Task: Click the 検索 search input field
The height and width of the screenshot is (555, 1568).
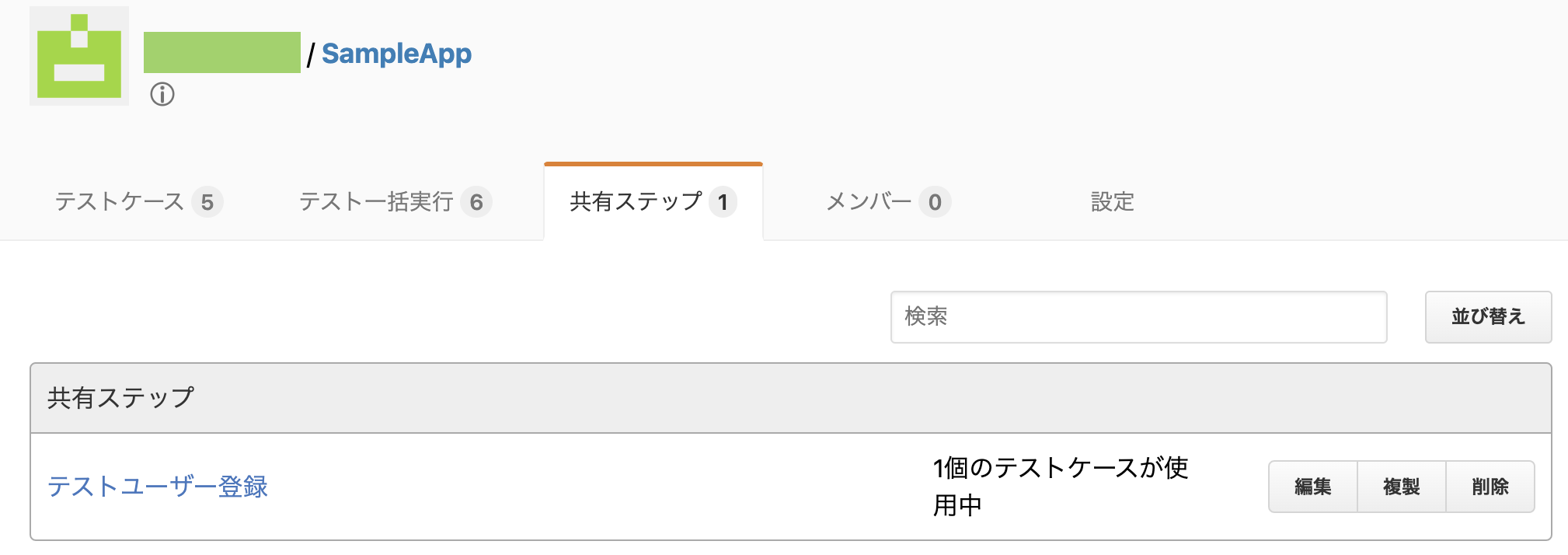Action: pyautogui.click(x=1139, y=317)
